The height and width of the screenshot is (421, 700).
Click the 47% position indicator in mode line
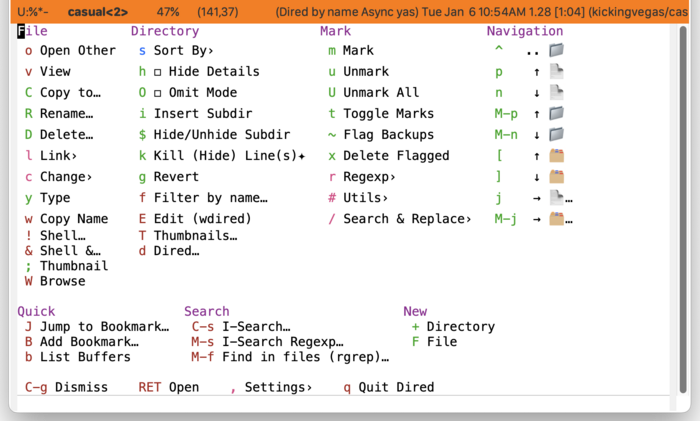168,12
